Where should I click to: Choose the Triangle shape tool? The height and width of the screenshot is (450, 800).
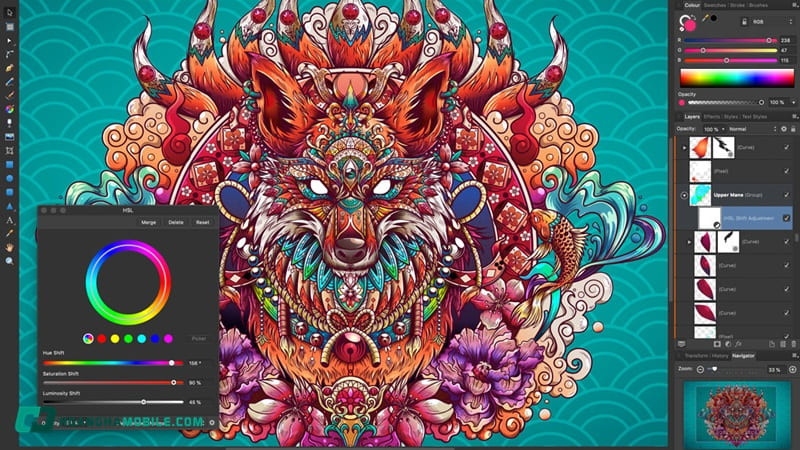[x=9, y=204]
